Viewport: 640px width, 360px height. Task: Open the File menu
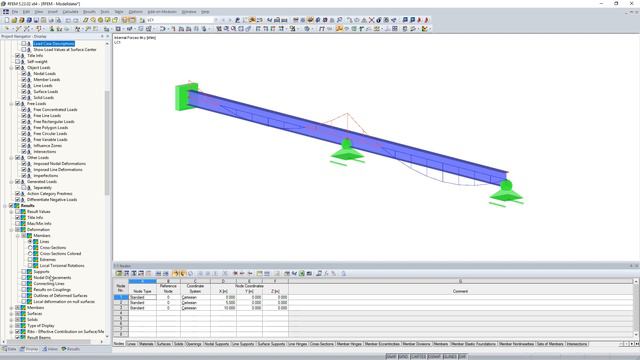coord(15,12)
